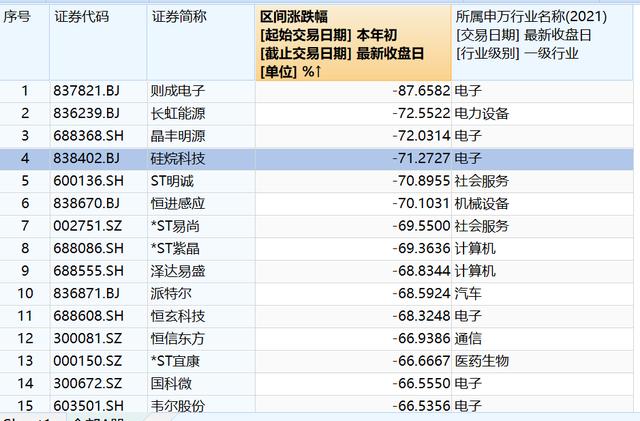Sort by the 区间涨跌幅 column header
Viewport: 640px width, 421px height.
[353, 43]
